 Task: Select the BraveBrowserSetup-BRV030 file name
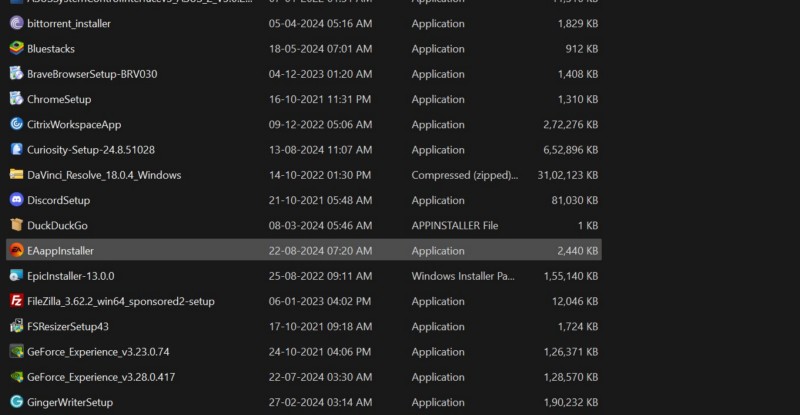pos(92,74)
